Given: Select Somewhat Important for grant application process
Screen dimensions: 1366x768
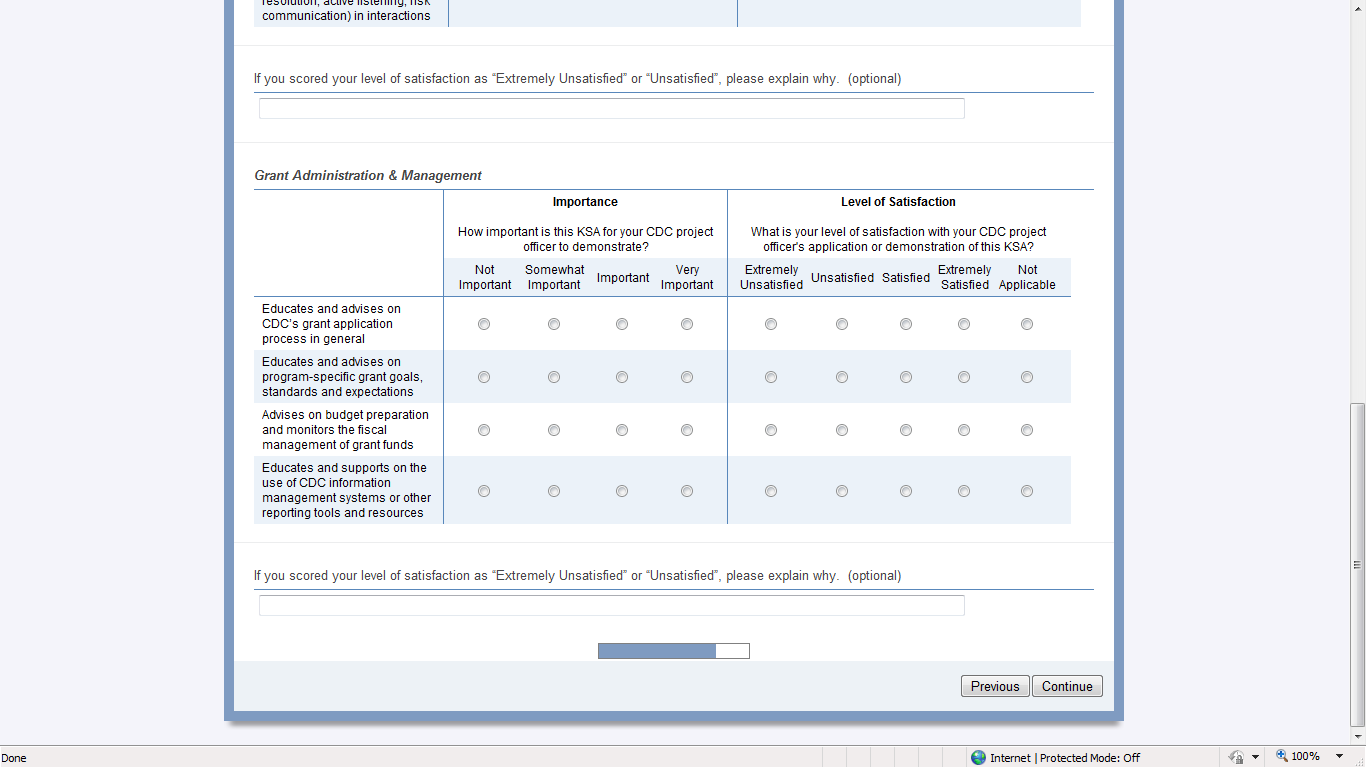Looking at the screenshot, I should click(554, 324).
